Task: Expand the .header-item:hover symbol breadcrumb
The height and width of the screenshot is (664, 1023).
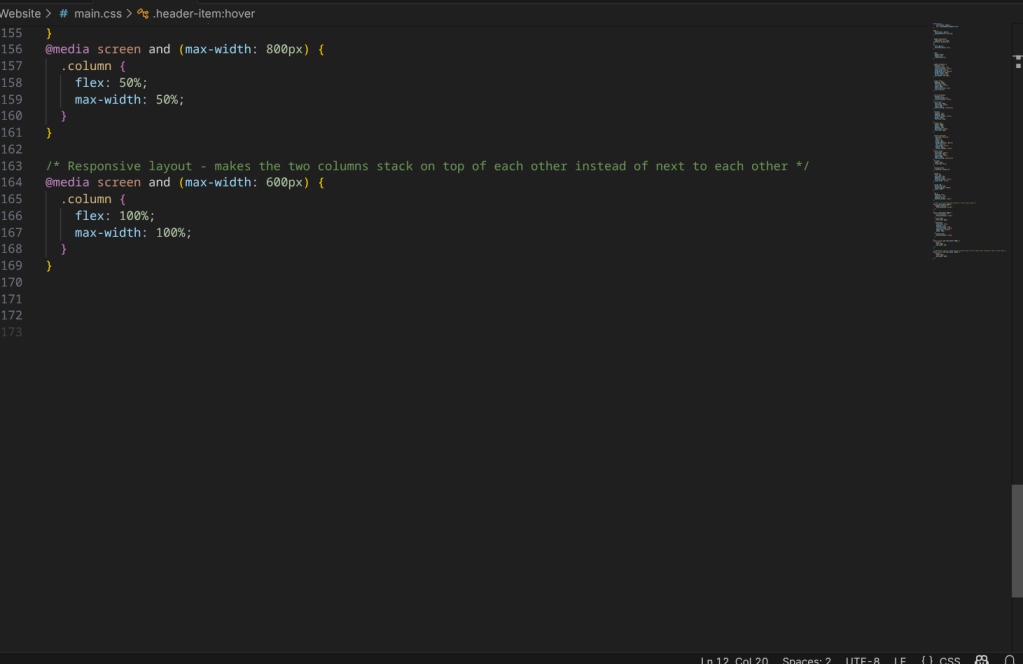Action: (x=204, y=14)
